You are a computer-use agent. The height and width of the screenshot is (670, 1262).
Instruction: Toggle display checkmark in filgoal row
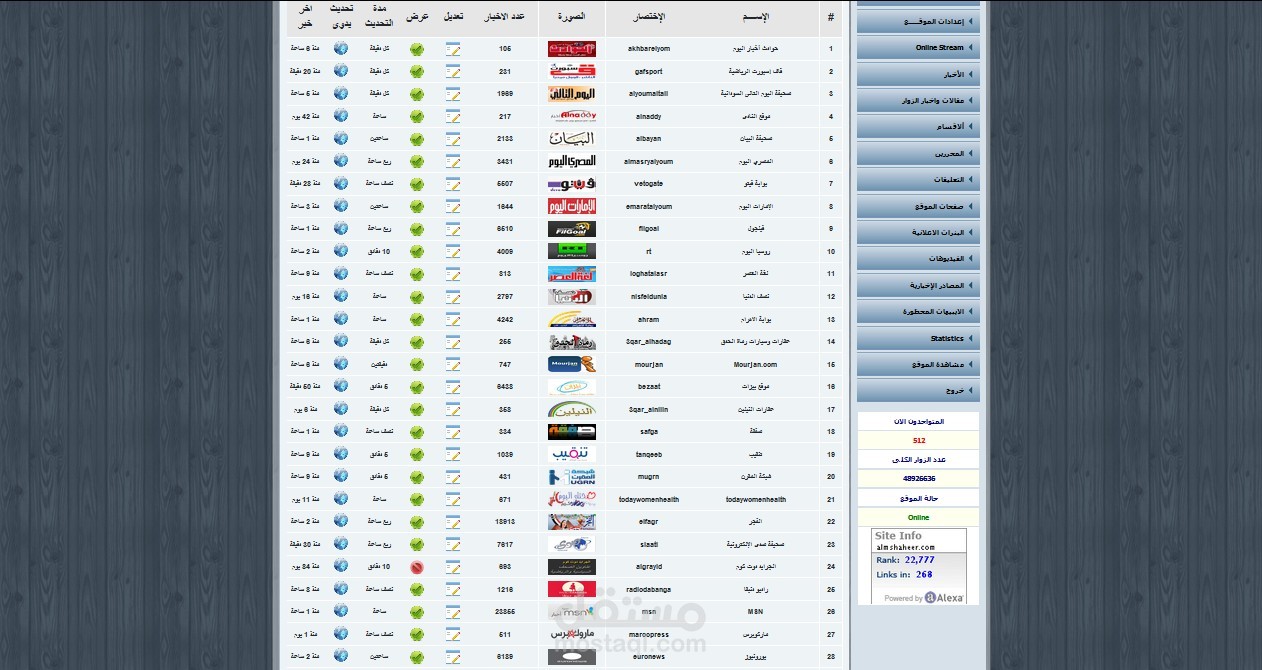click(417, 228)
